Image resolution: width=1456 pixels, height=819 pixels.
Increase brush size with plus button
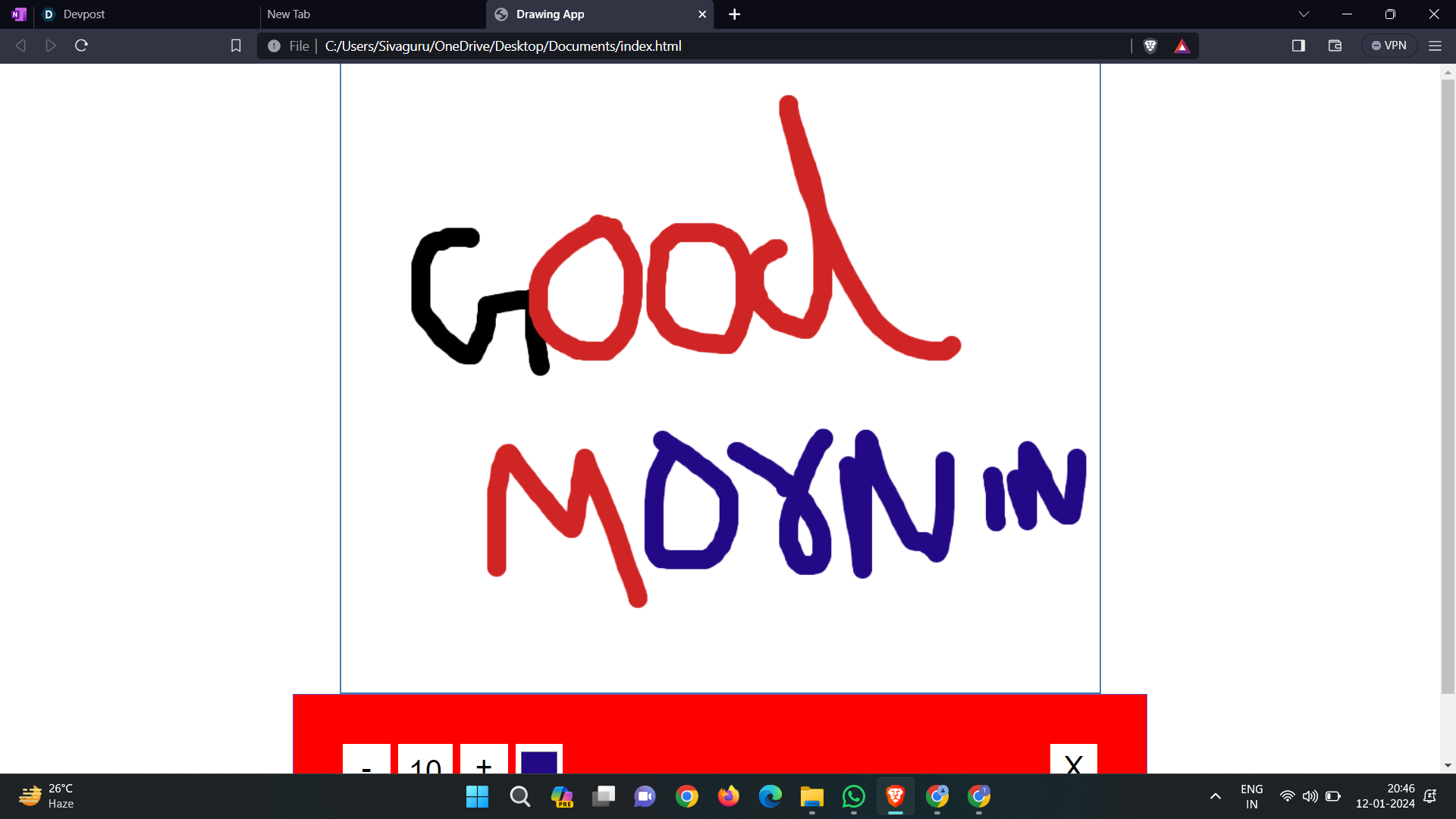pos(484,761)
